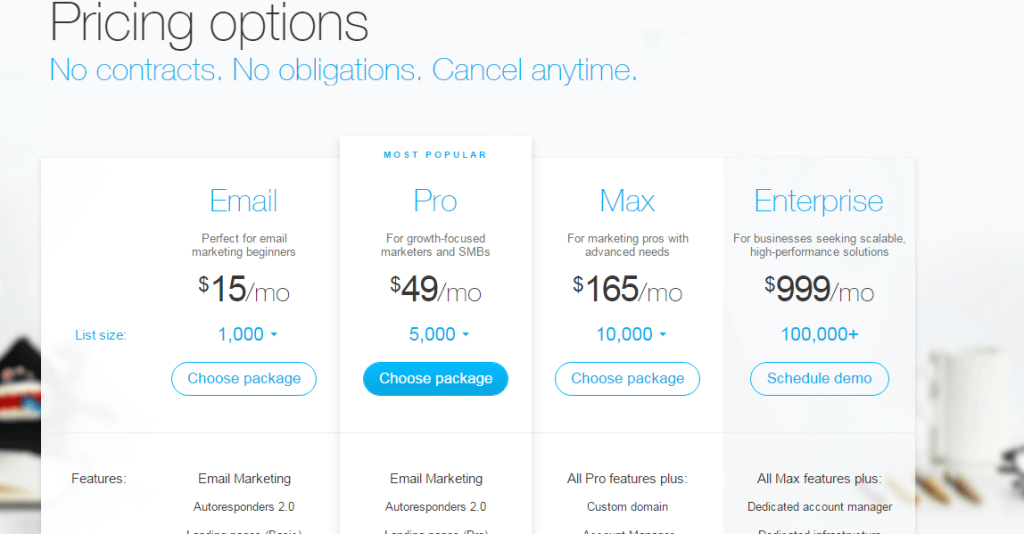The image size is (1024, 534).
Task: Click the $49/mo Pro price
Action: 436,289
